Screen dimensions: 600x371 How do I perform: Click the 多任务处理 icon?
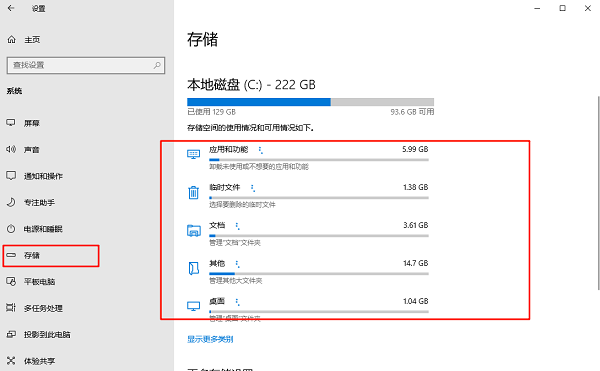pos(11,308)
